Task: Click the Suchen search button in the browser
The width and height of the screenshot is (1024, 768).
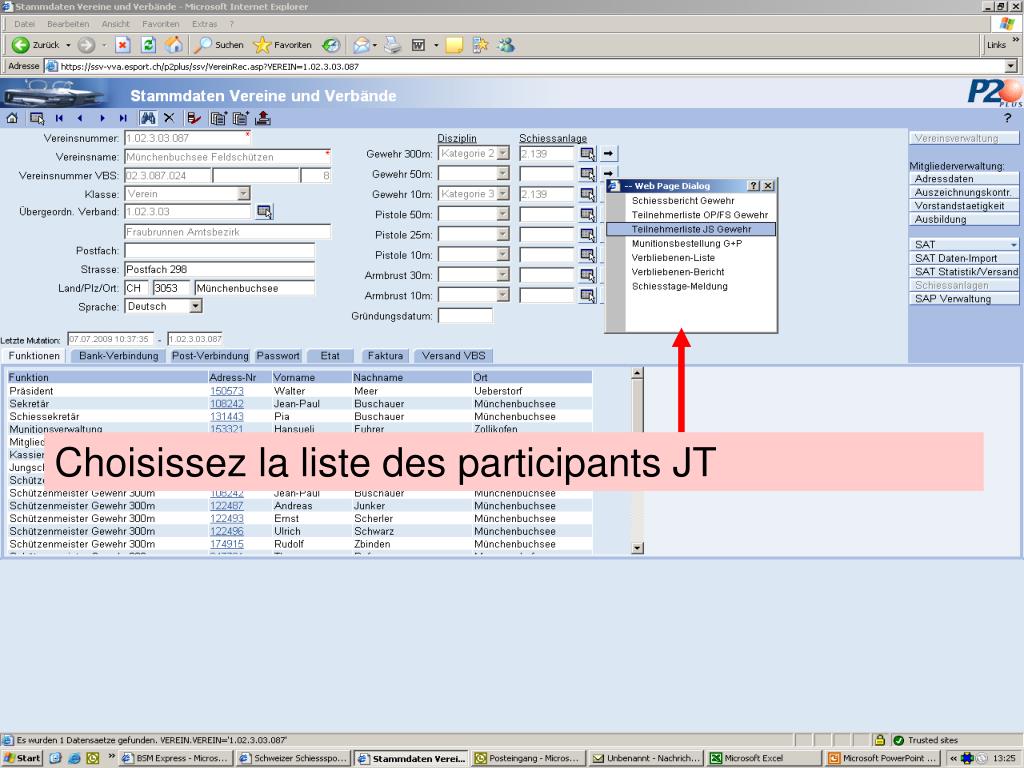Action: click(219, 45)
